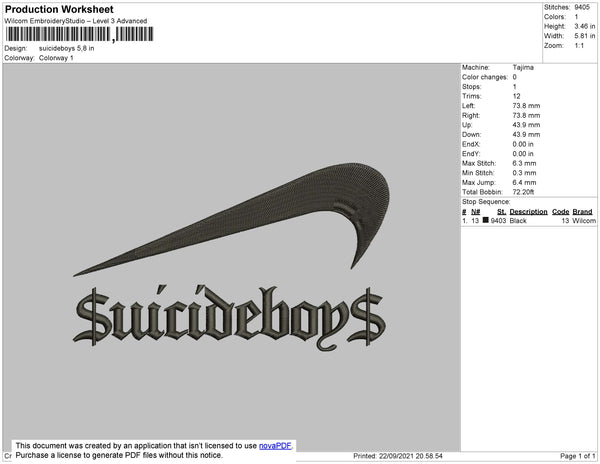
Task: Click the embroidery design preview
Action: (231, 257)
